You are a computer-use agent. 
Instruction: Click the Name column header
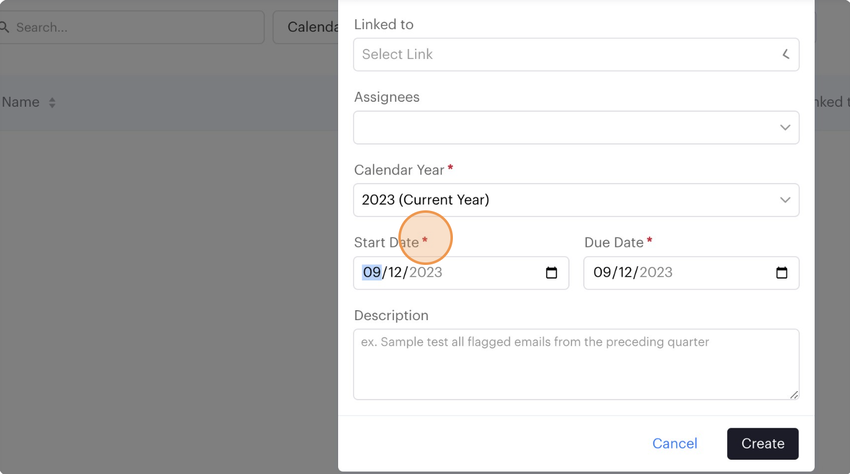point(21,103)
